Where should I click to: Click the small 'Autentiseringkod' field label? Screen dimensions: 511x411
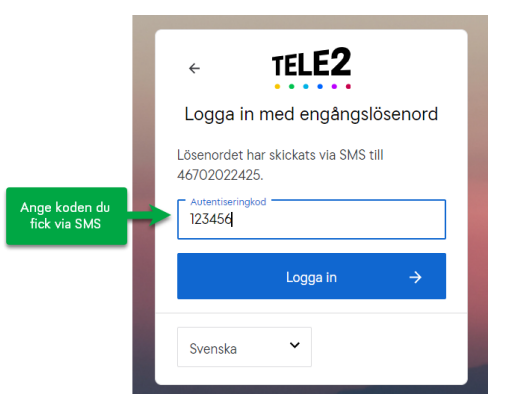228,202
